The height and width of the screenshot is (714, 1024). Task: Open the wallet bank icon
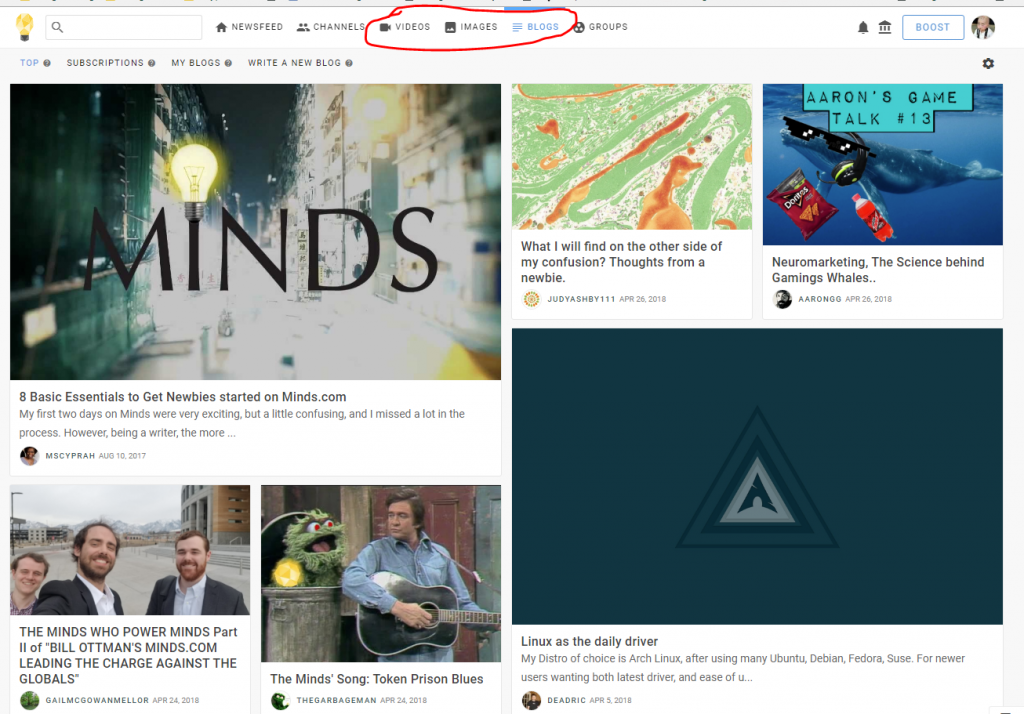pyautogui.click(x=885, y=27)
